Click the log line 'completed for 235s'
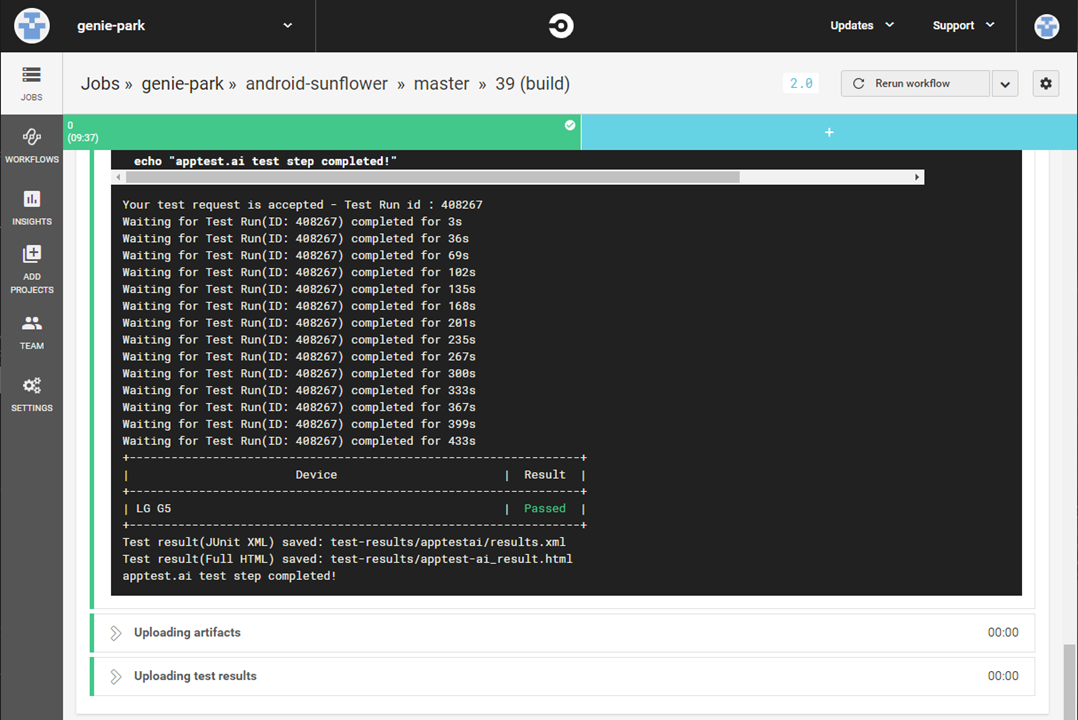This screenshot has width=1078, height=720. (299, 340)
